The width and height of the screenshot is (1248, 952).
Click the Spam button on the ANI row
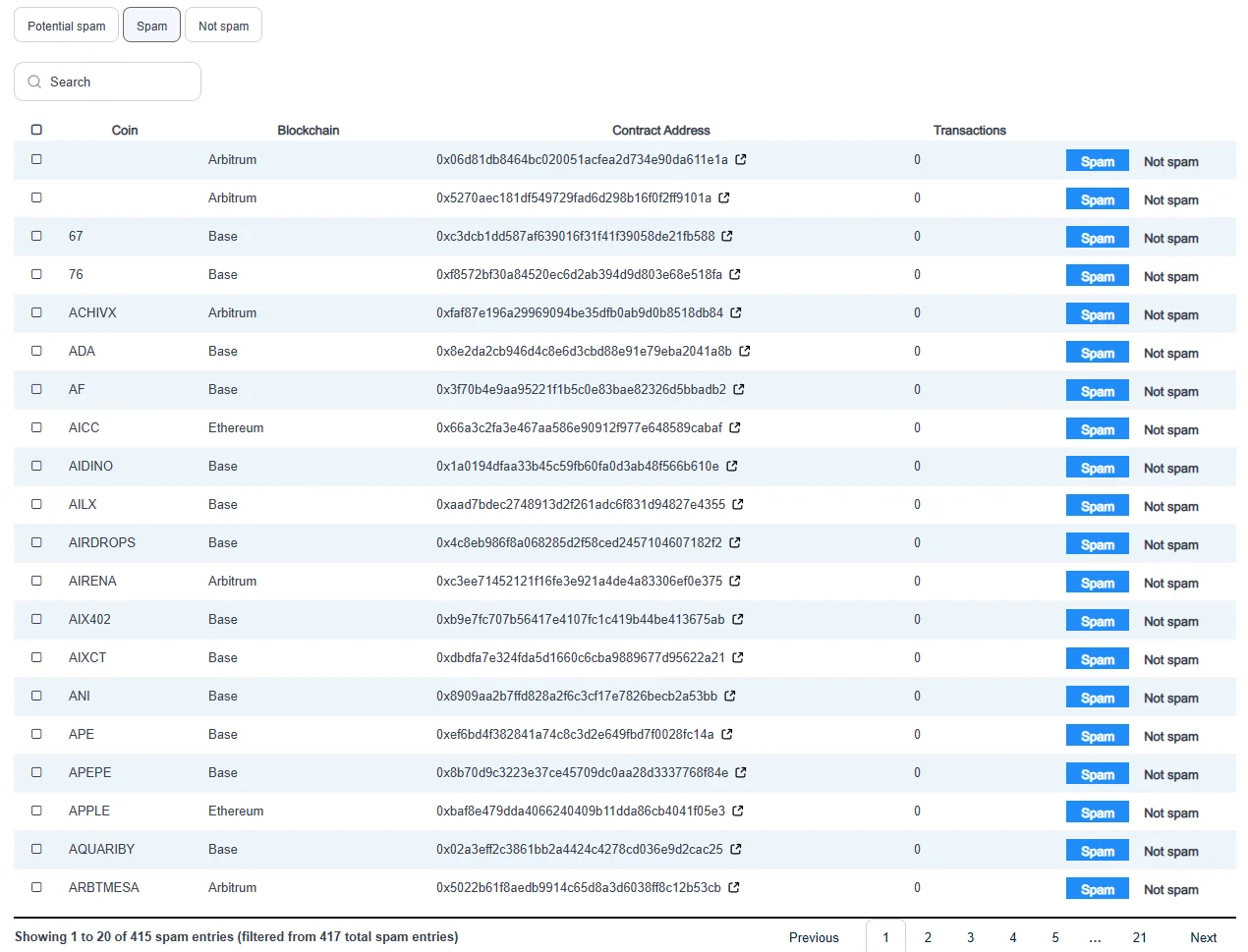1097,697
